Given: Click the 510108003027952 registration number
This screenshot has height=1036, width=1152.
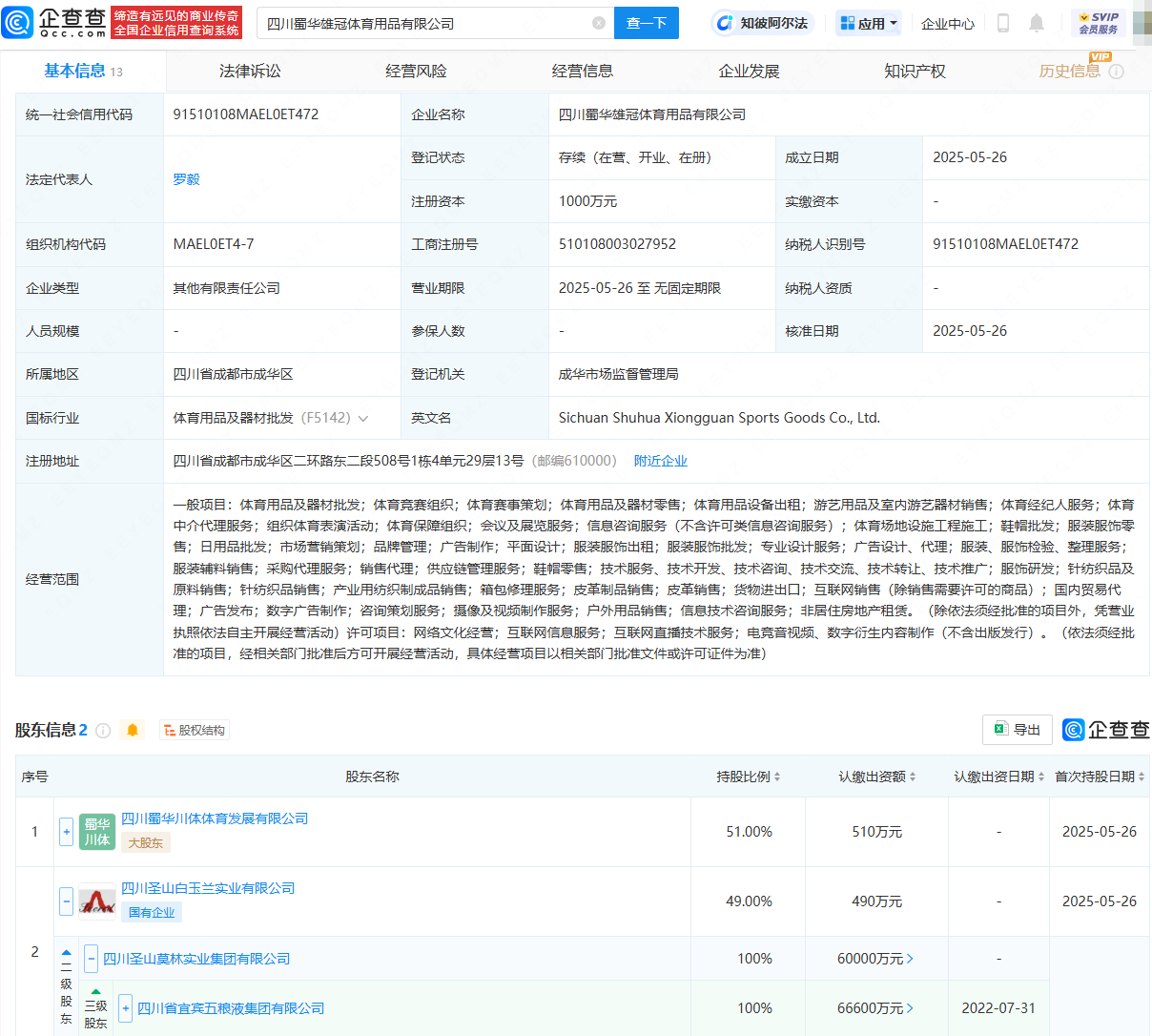Looking at the screenshot, I should point(617,244).
